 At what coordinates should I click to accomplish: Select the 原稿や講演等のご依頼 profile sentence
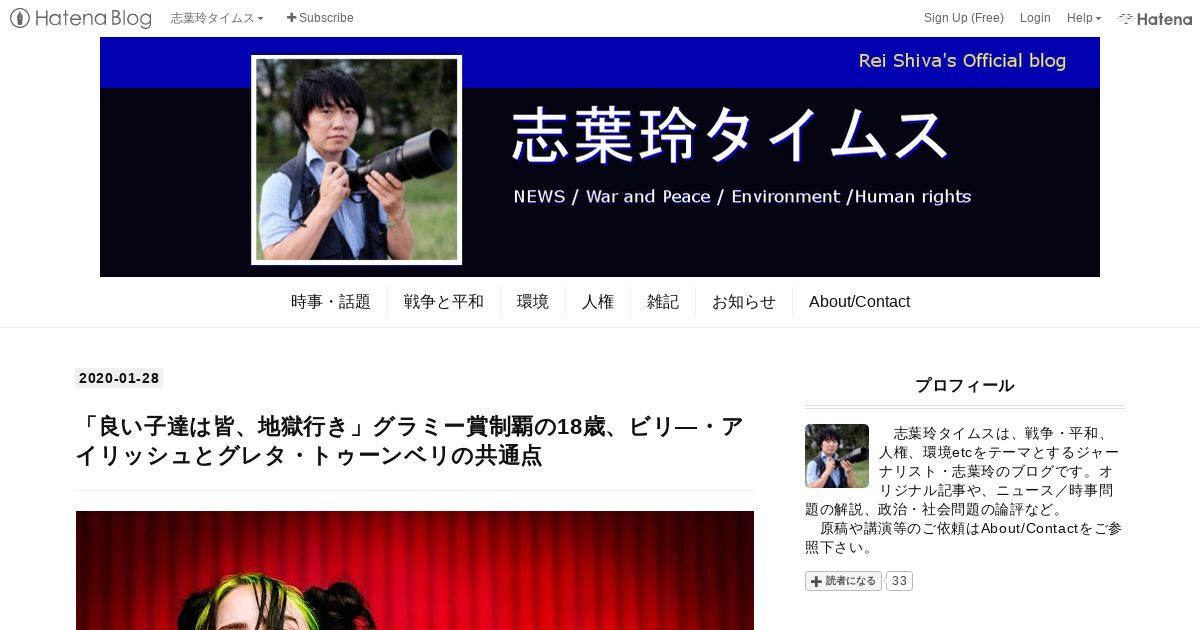tap(964, 538)
